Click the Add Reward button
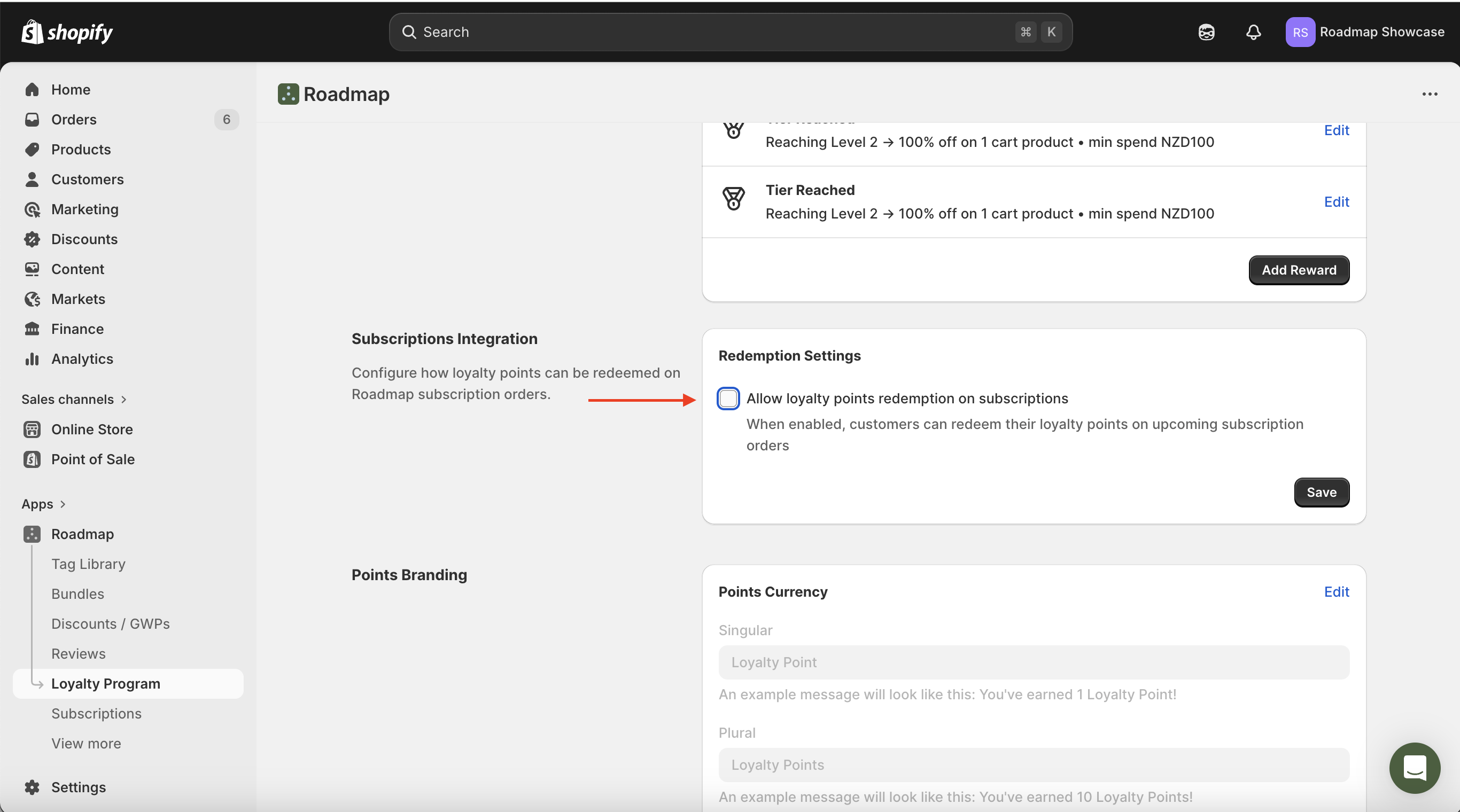The width and height of the screenshot is (1460, 812). point(1299,270)
